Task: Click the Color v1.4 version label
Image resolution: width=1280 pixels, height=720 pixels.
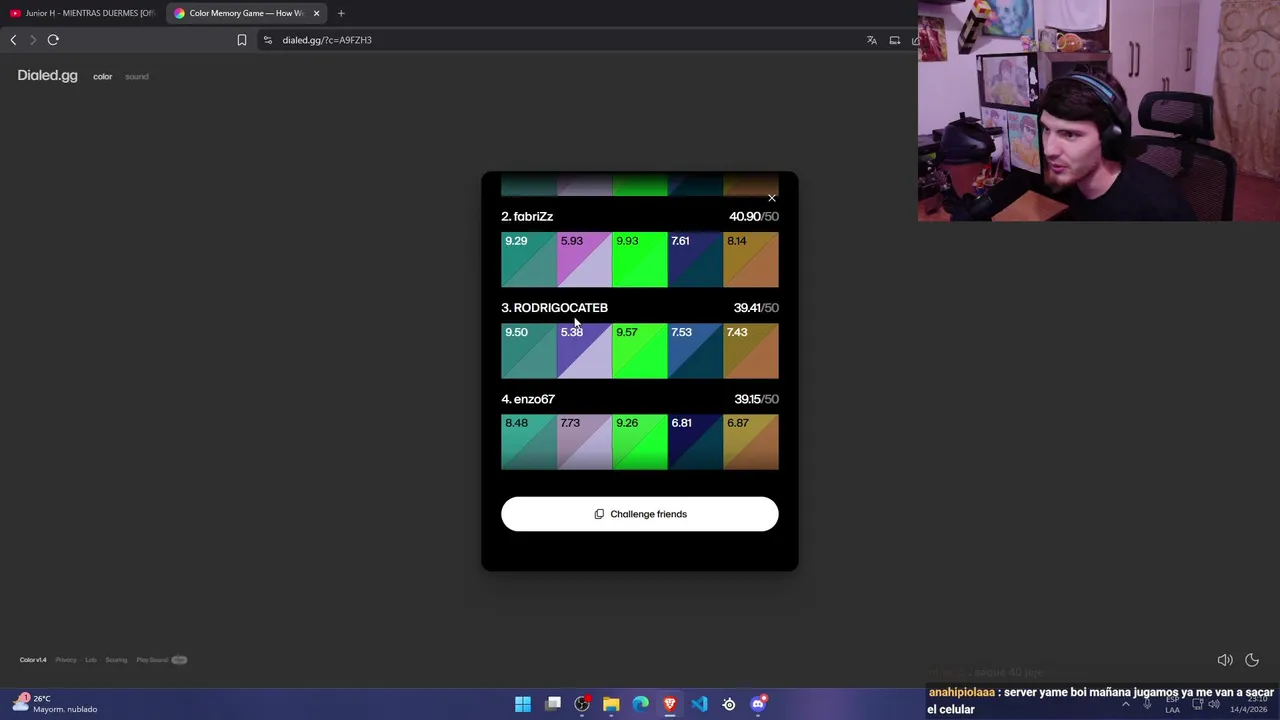Action: pos(33,660)
